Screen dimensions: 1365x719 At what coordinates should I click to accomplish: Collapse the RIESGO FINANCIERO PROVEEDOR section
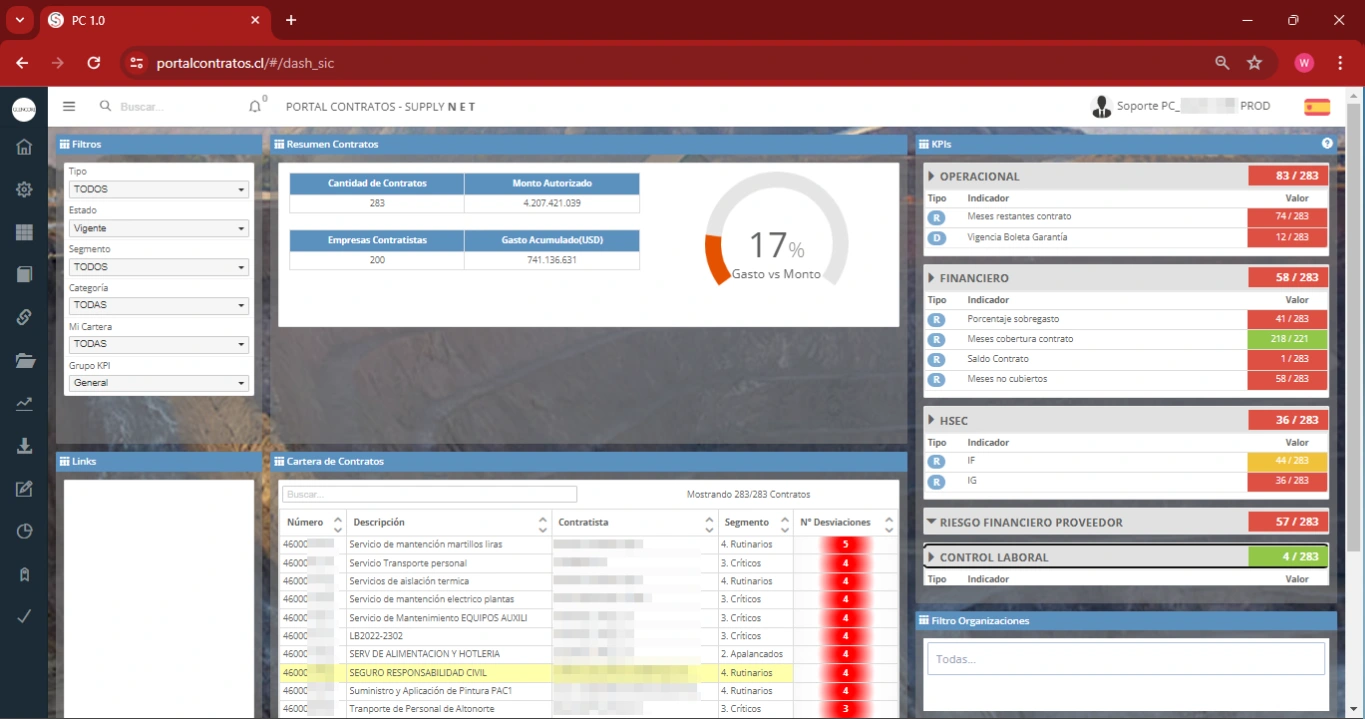coord(1030,522)
